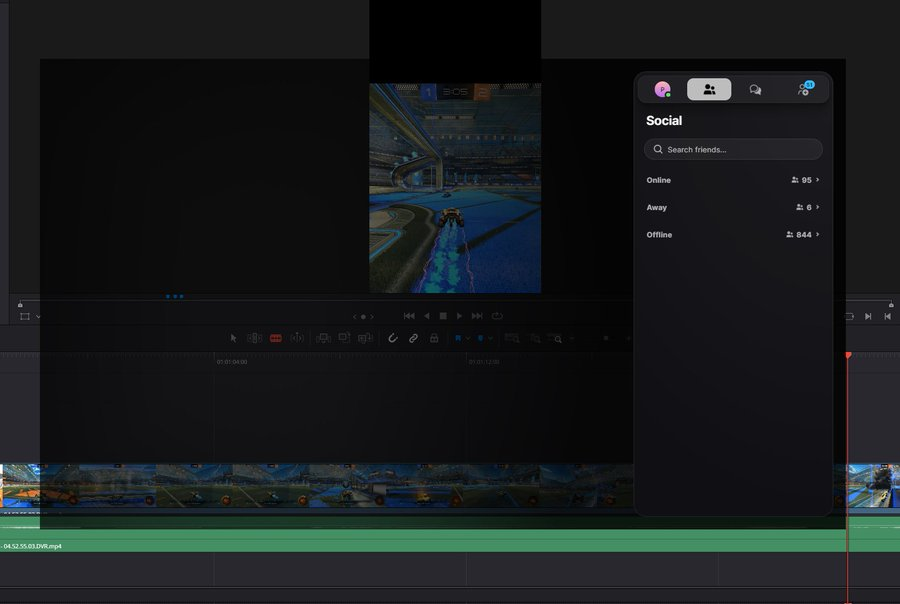Viewport: 900px width, 604px height.
Task: Open the marker color dropdown
Action: click(x=490, y=338)
